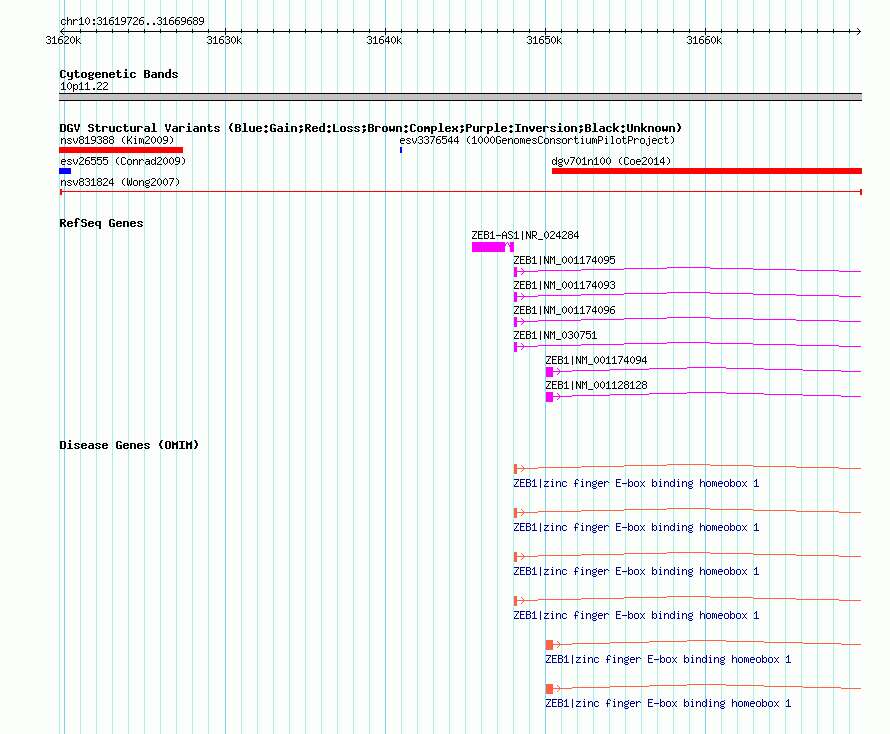Click the esv3376544 (1000GenomesConsortiumPilotProject) label
This screenshot has height=734, width=890.
point(537,140)
